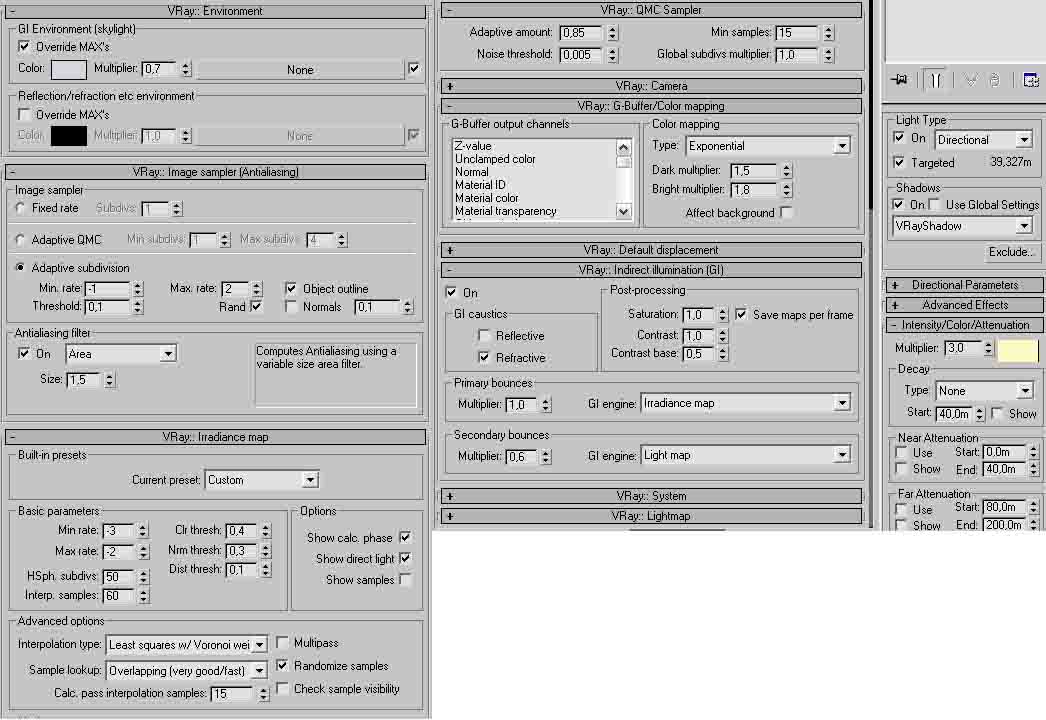The width and height of the screenshot is (1046, 720).
Task: Enable Show samples checkbox
Action: [405, 579]
